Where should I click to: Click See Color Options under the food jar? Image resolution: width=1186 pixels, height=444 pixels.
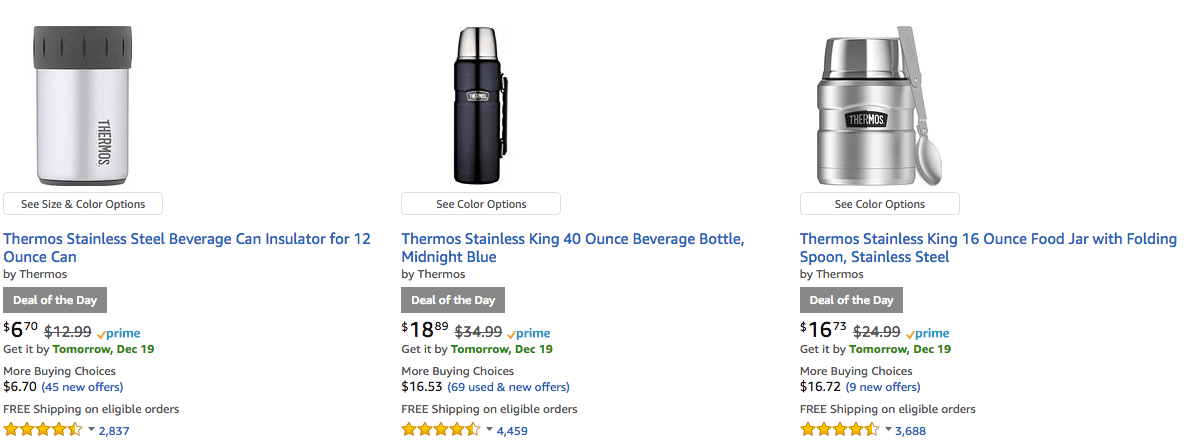pos(880,203)
